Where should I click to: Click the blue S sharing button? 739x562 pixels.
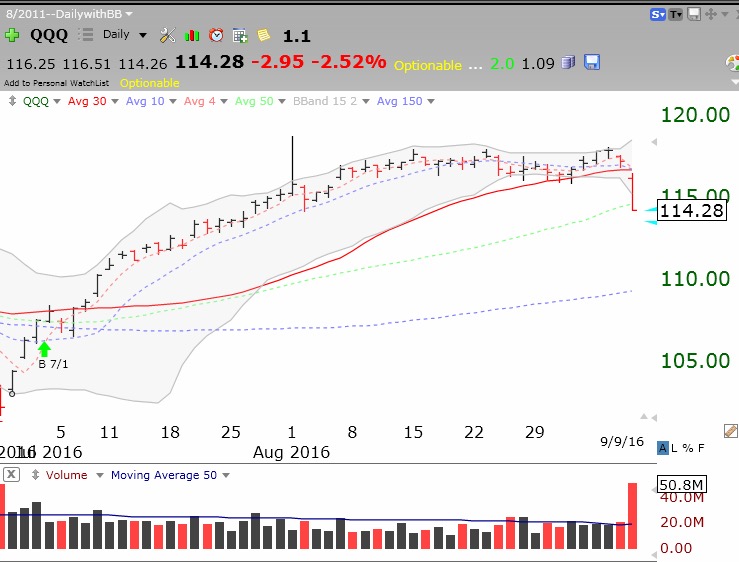click(x=657, y=15)
